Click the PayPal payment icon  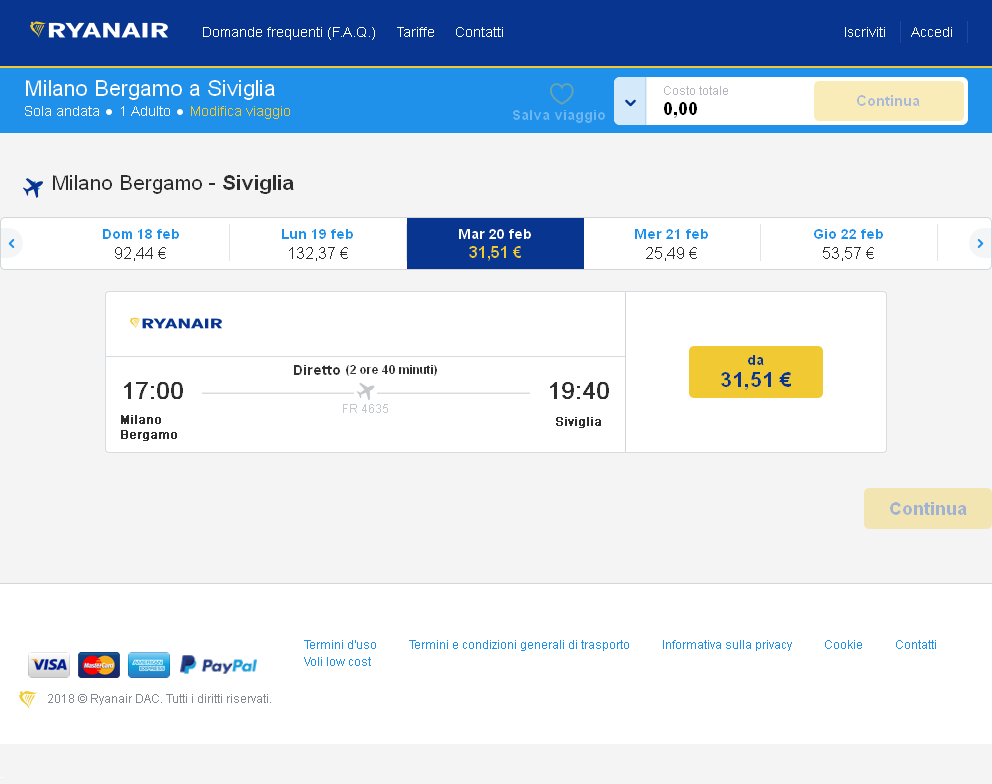click(218, 665)
